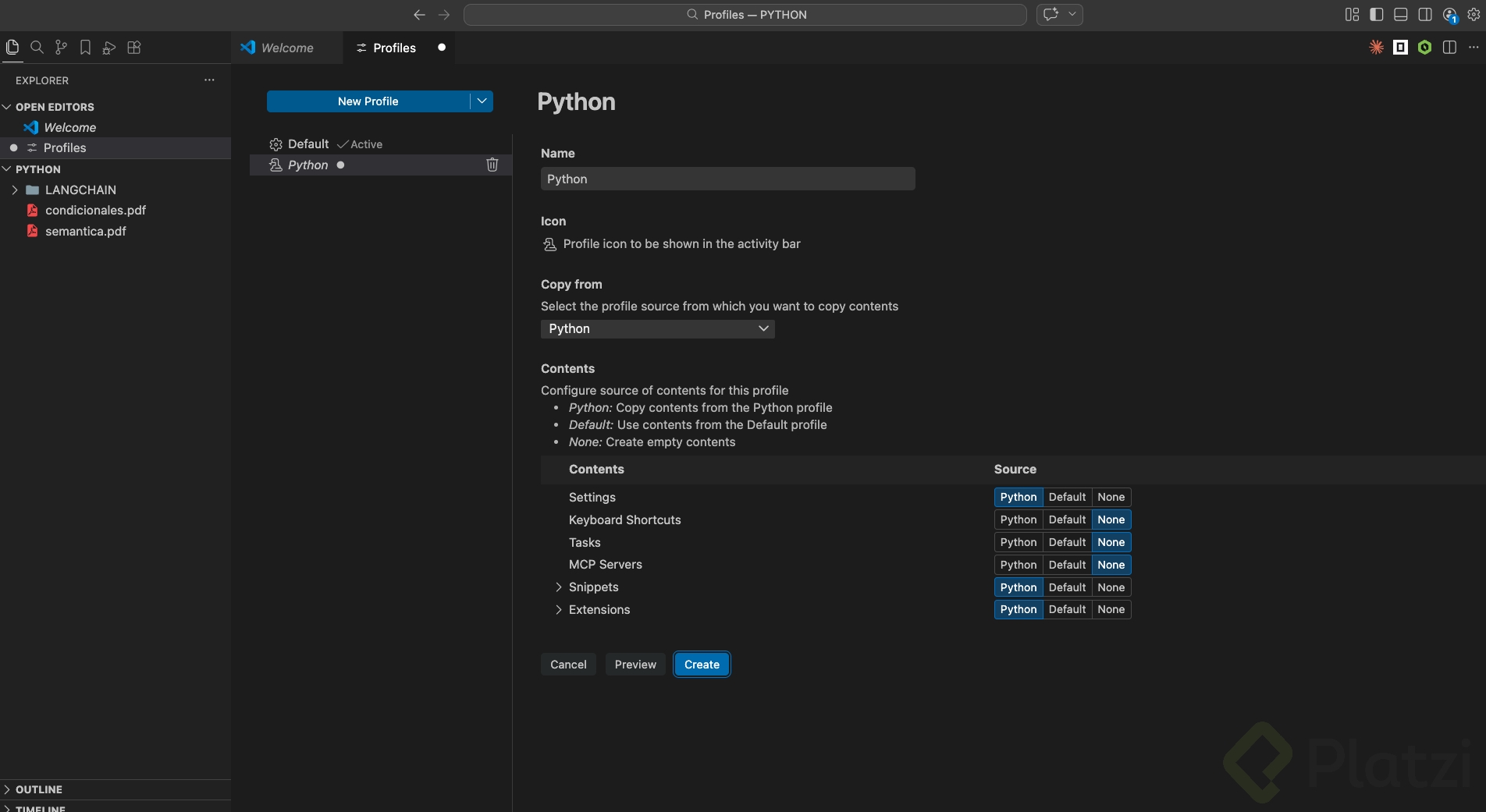The width and height of the screenshot is (1486, 812).
Task: Open the Search view in the activity bar
Action: [x=37, y=48]
